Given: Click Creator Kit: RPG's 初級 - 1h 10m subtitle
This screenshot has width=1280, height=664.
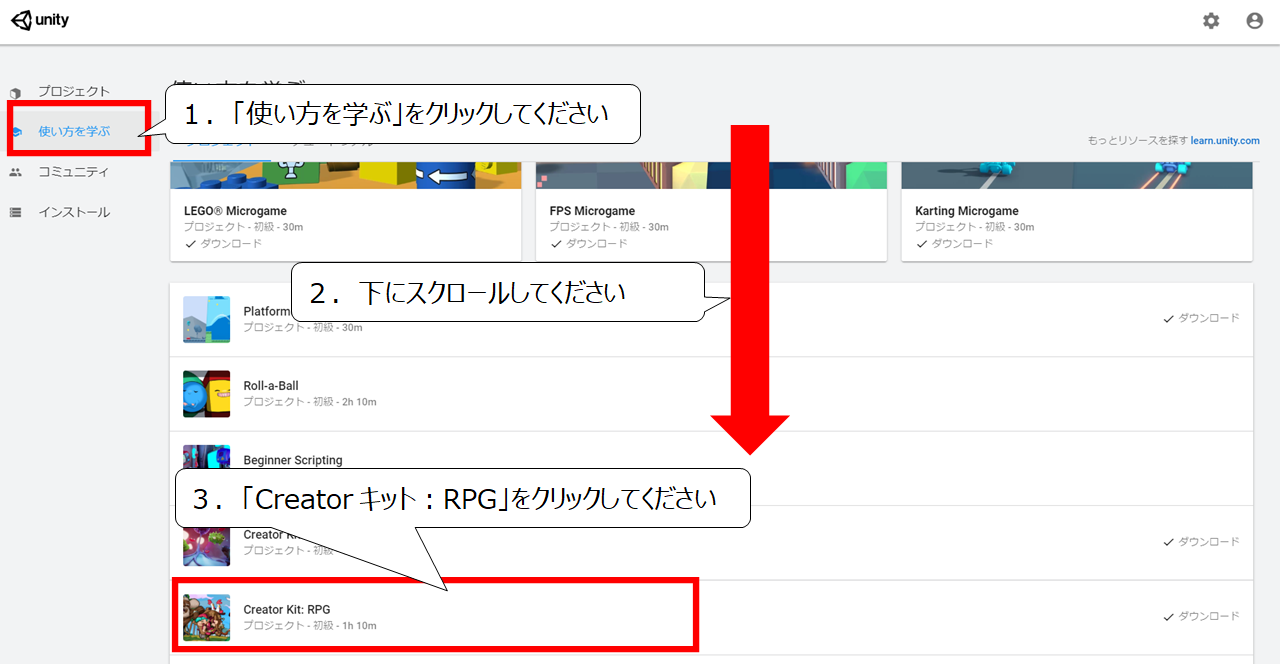Looking at the screenshot, I should pyautogui.click(x=310, y=626).
